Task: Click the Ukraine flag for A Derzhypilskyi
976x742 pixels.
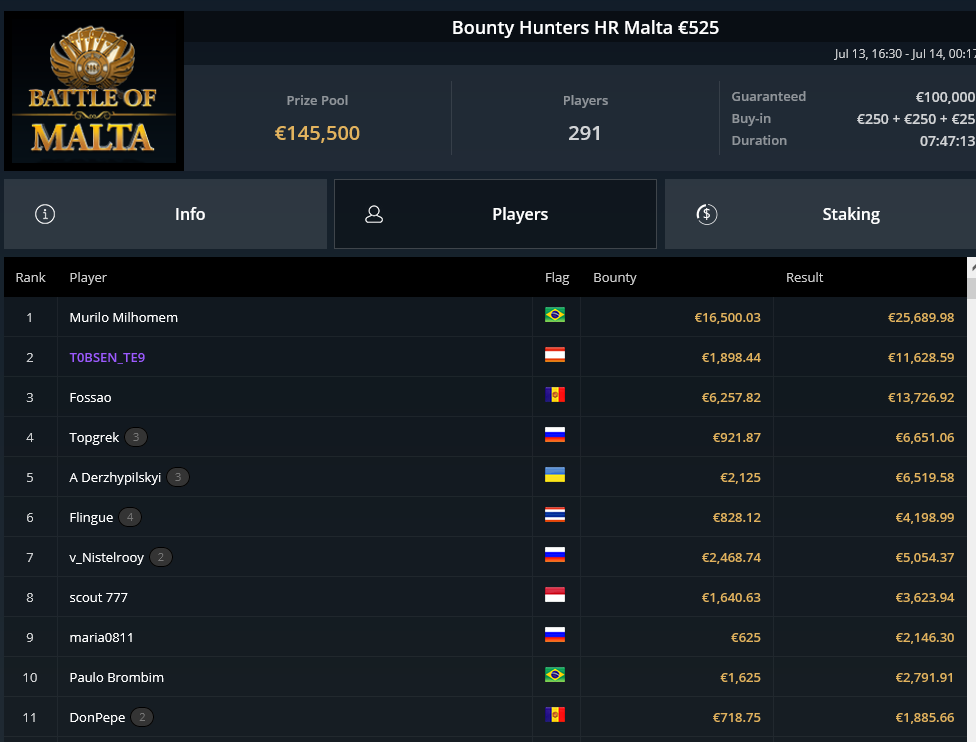Action: click(555, 475)
